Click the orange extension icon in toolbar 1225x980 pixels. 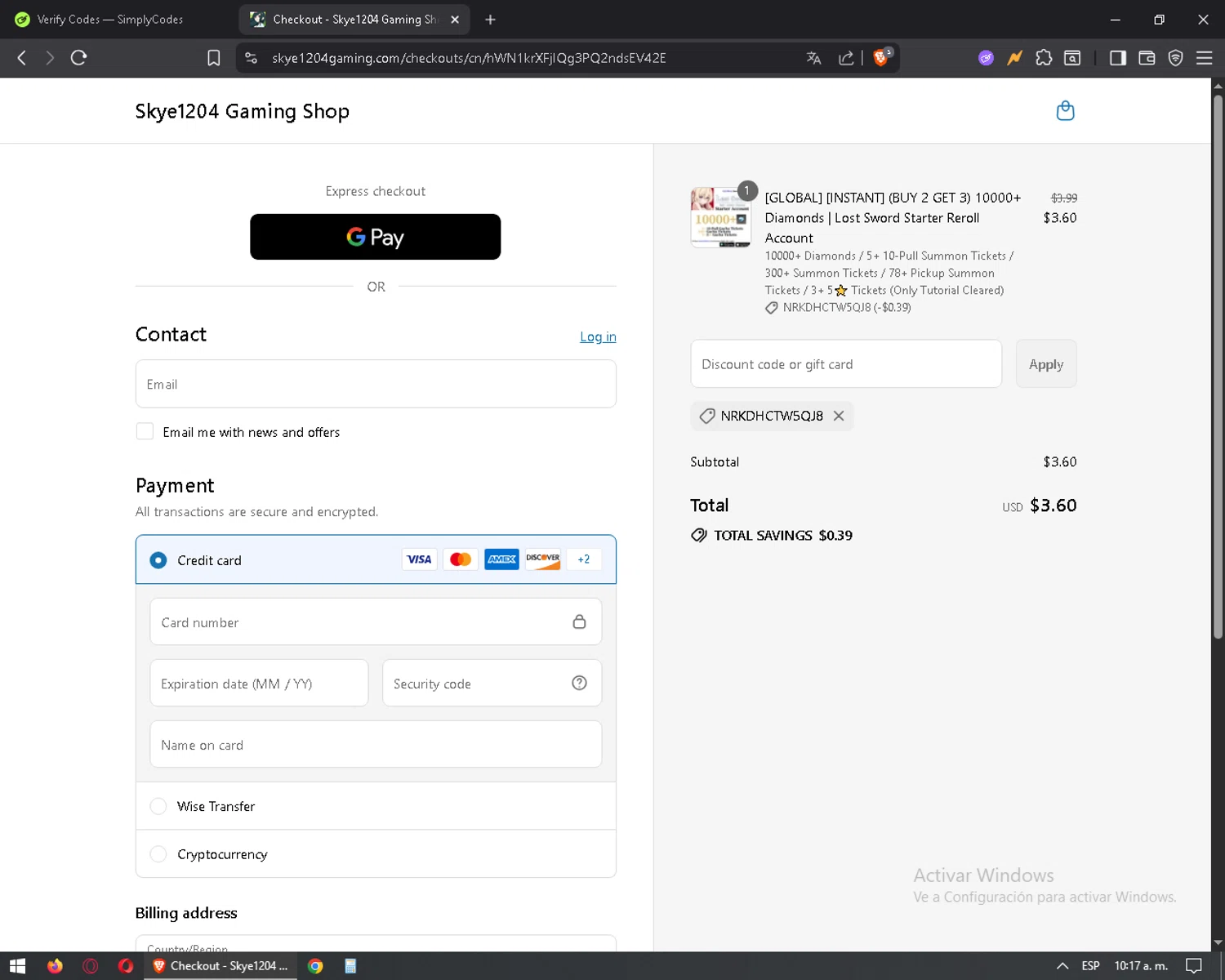pos(1014,58)
